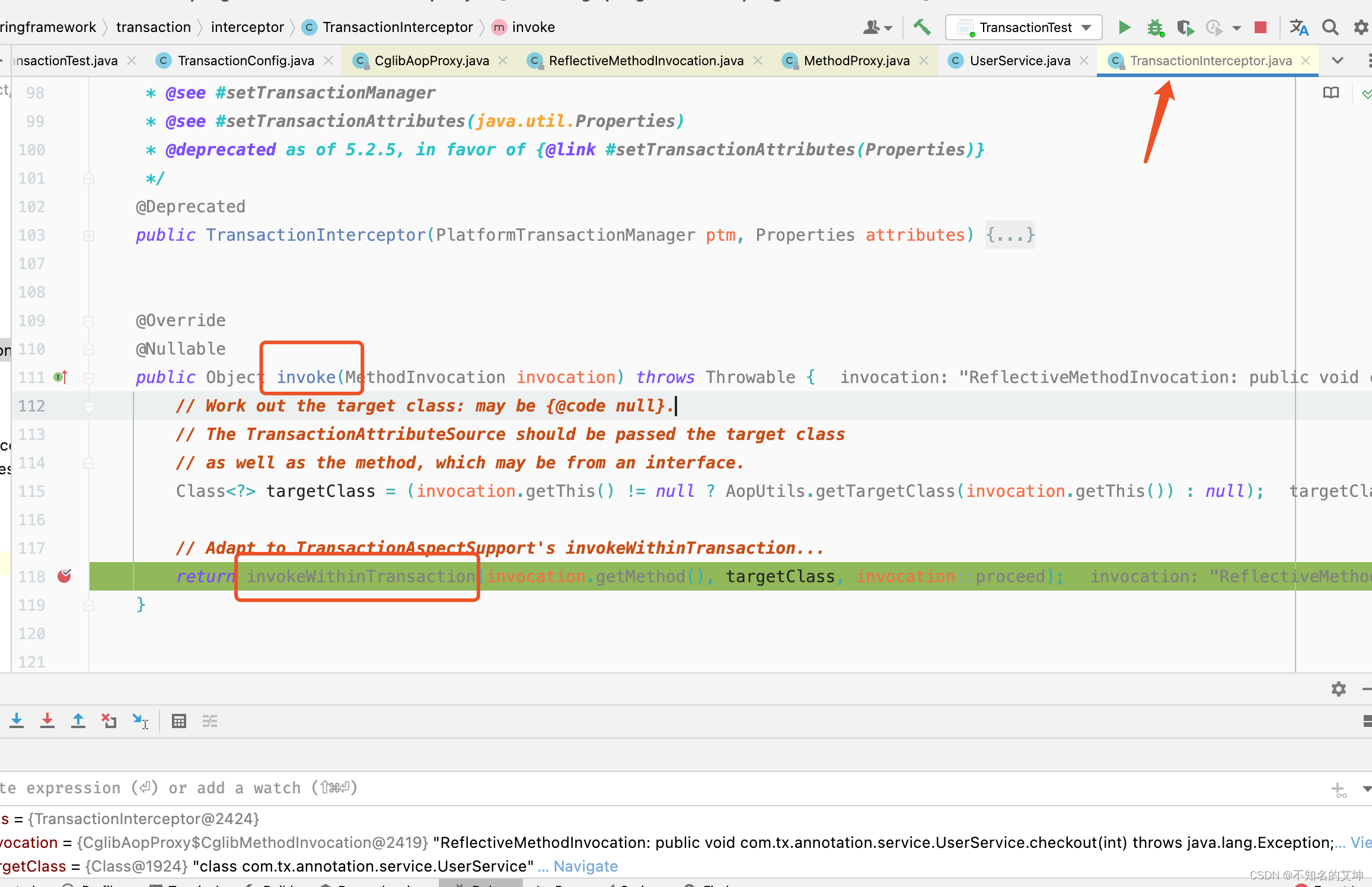Toggle the breakpoint on line 118
This screenshot has height=887, width=1372.
pos(65,576)
